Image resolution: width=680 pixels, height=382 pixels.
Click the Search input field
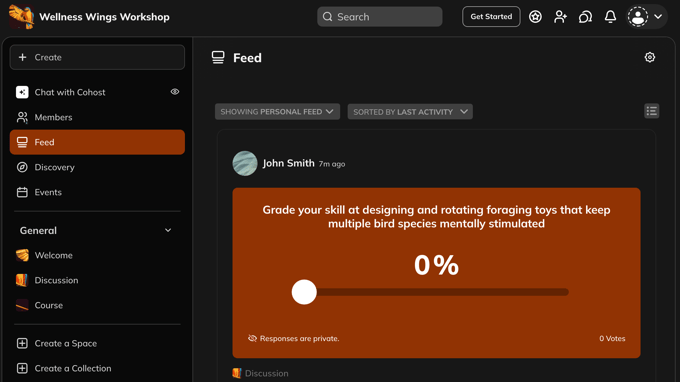[379, 17]
